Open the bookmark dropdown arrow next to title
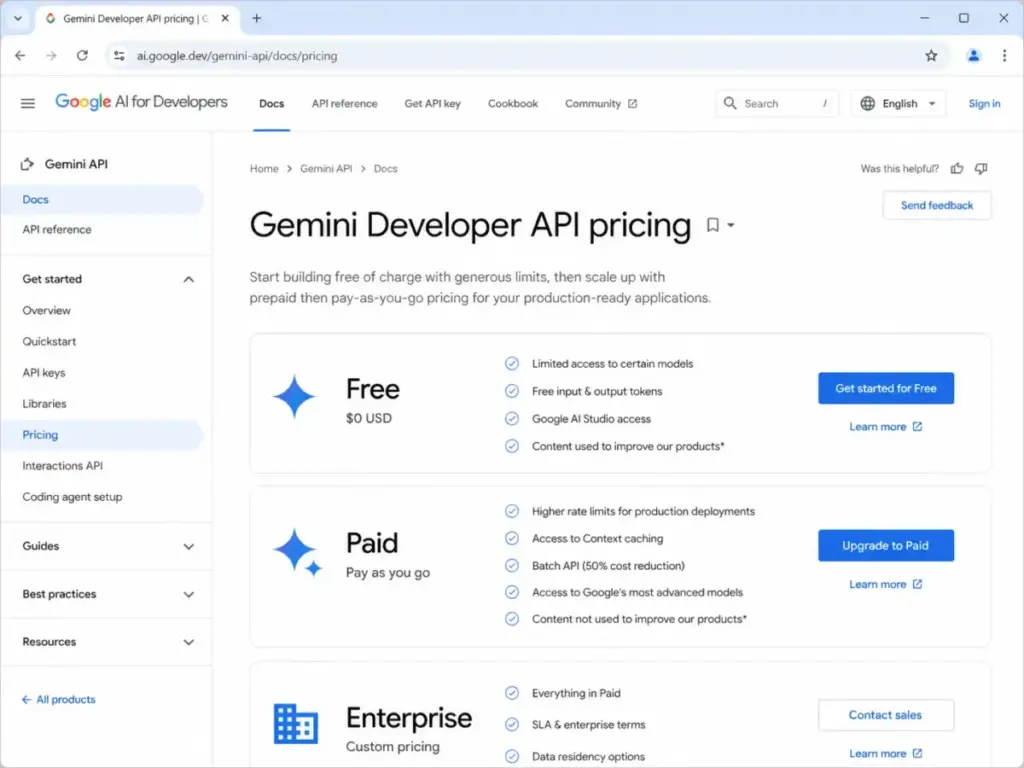Viewport: 1024px width, 768px height. pyautogui.click(x=731, y=225)
